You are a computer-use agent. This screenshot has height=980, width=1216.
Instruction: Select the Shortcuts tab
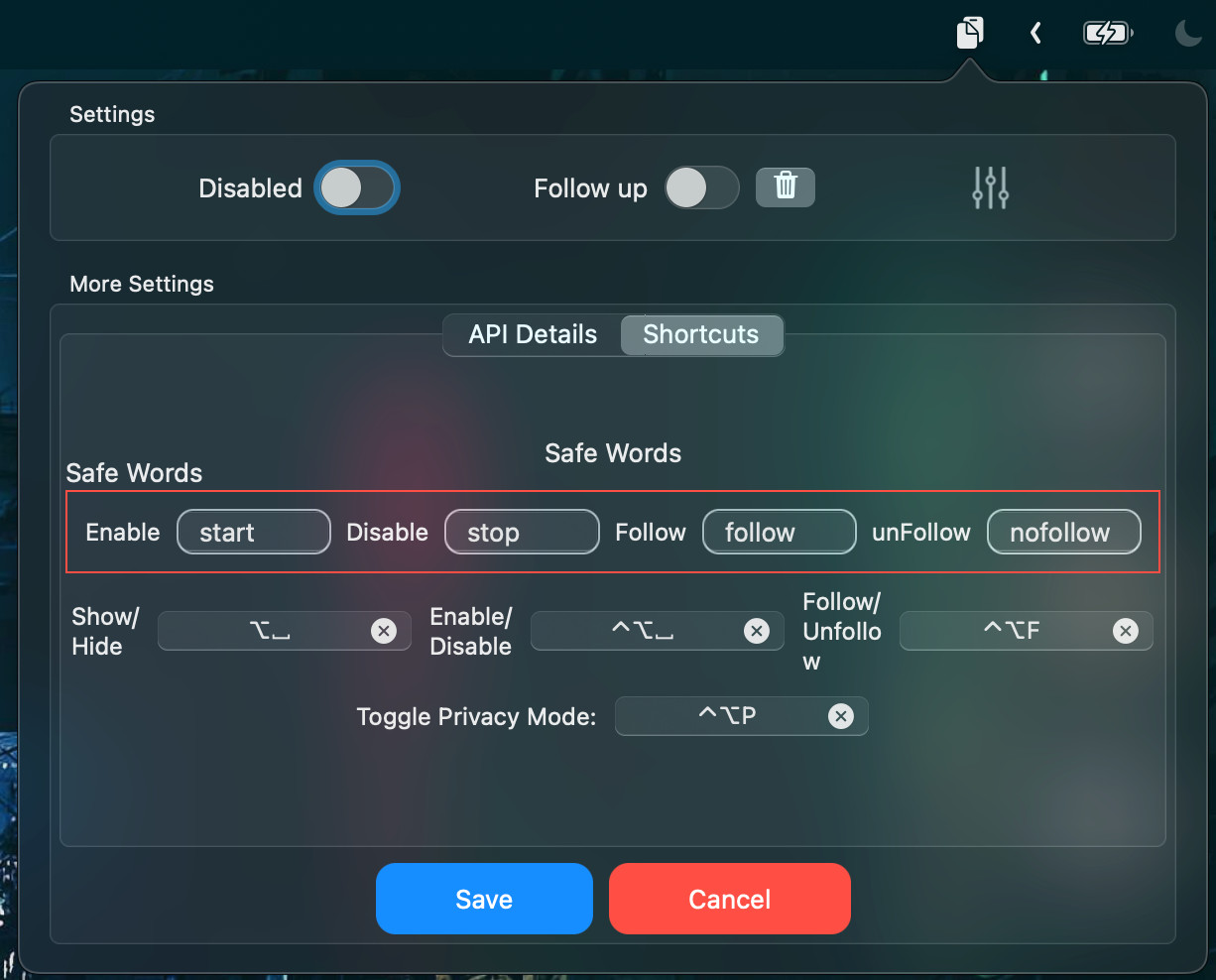(x=701, y=335)
